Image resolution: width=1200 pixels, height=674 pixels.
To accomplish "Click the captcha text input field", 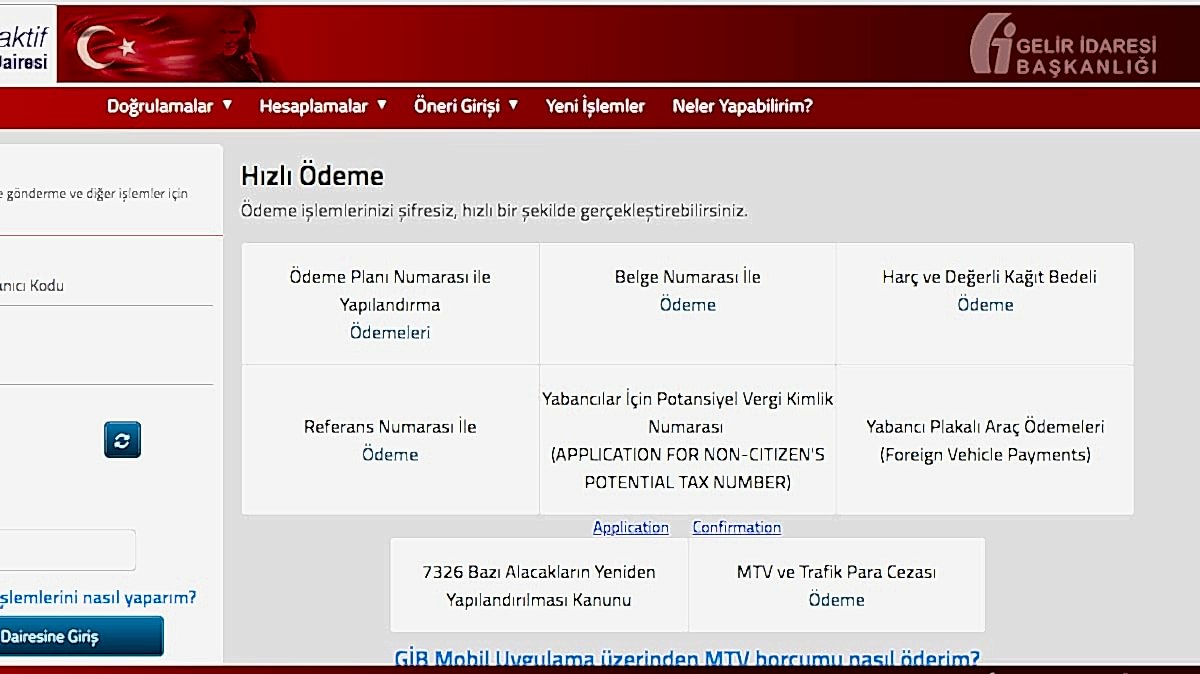I will click(66, 550).
